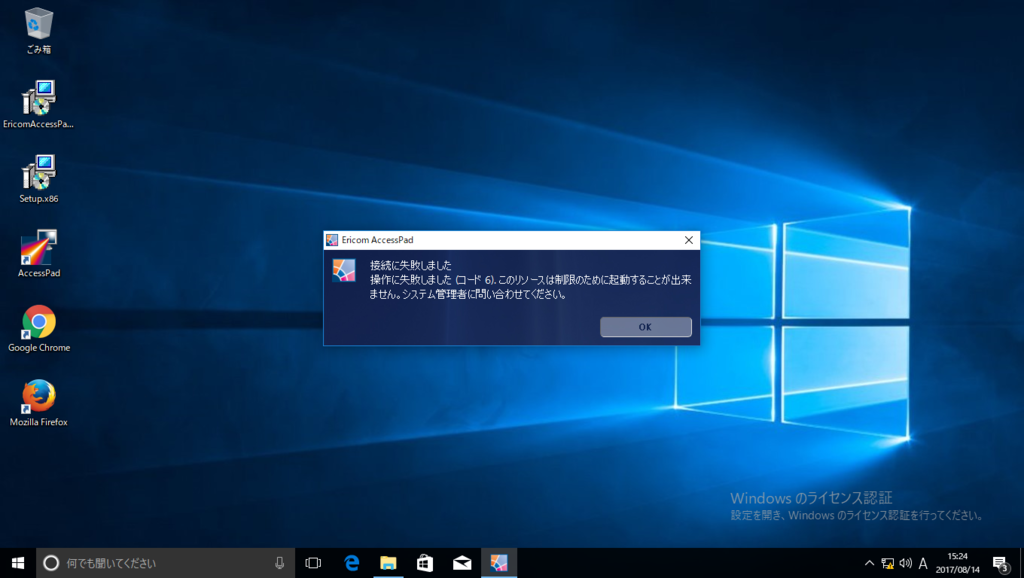Open the Microsoft Store taskbar icon
Screen dimensions: 1024x578
pos(425,563)
